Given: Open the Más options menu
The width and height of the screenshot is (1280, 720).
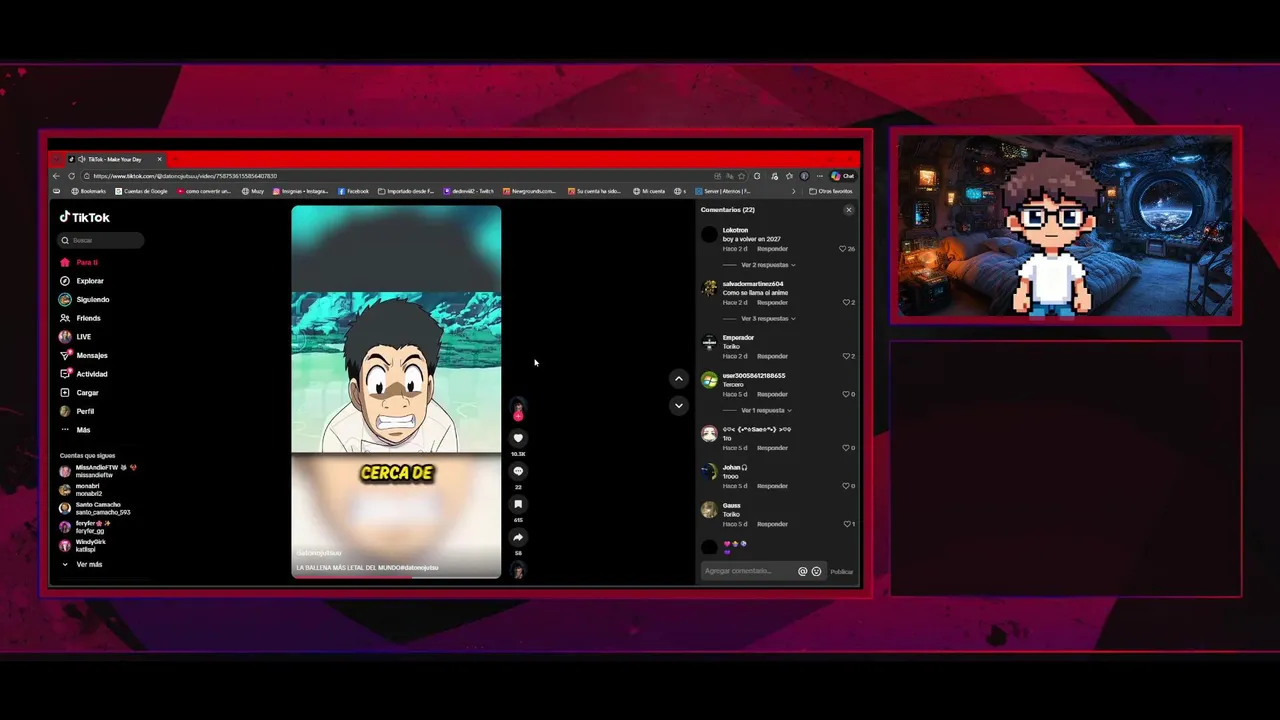Looking at the screenshot, I should coord(76,430).
